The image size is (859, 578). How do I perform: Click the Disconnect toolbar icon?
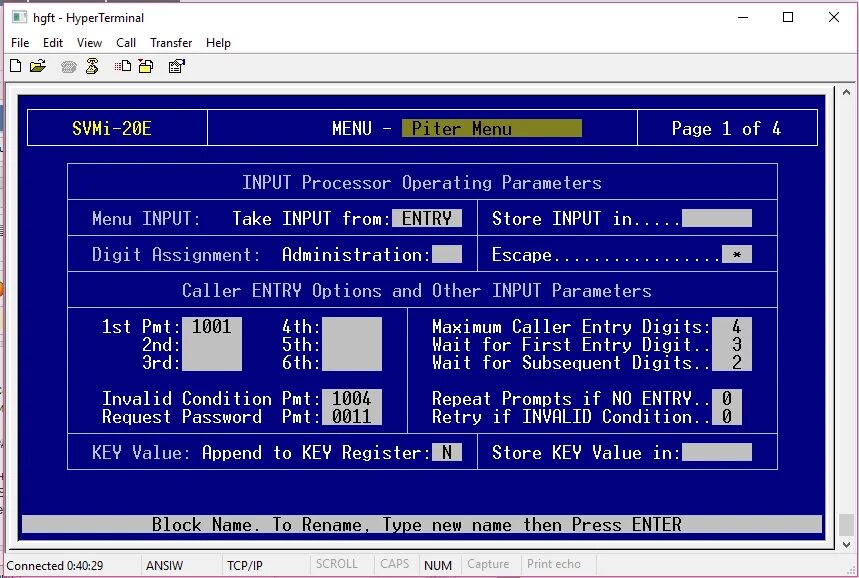click(x=92, y=66)
